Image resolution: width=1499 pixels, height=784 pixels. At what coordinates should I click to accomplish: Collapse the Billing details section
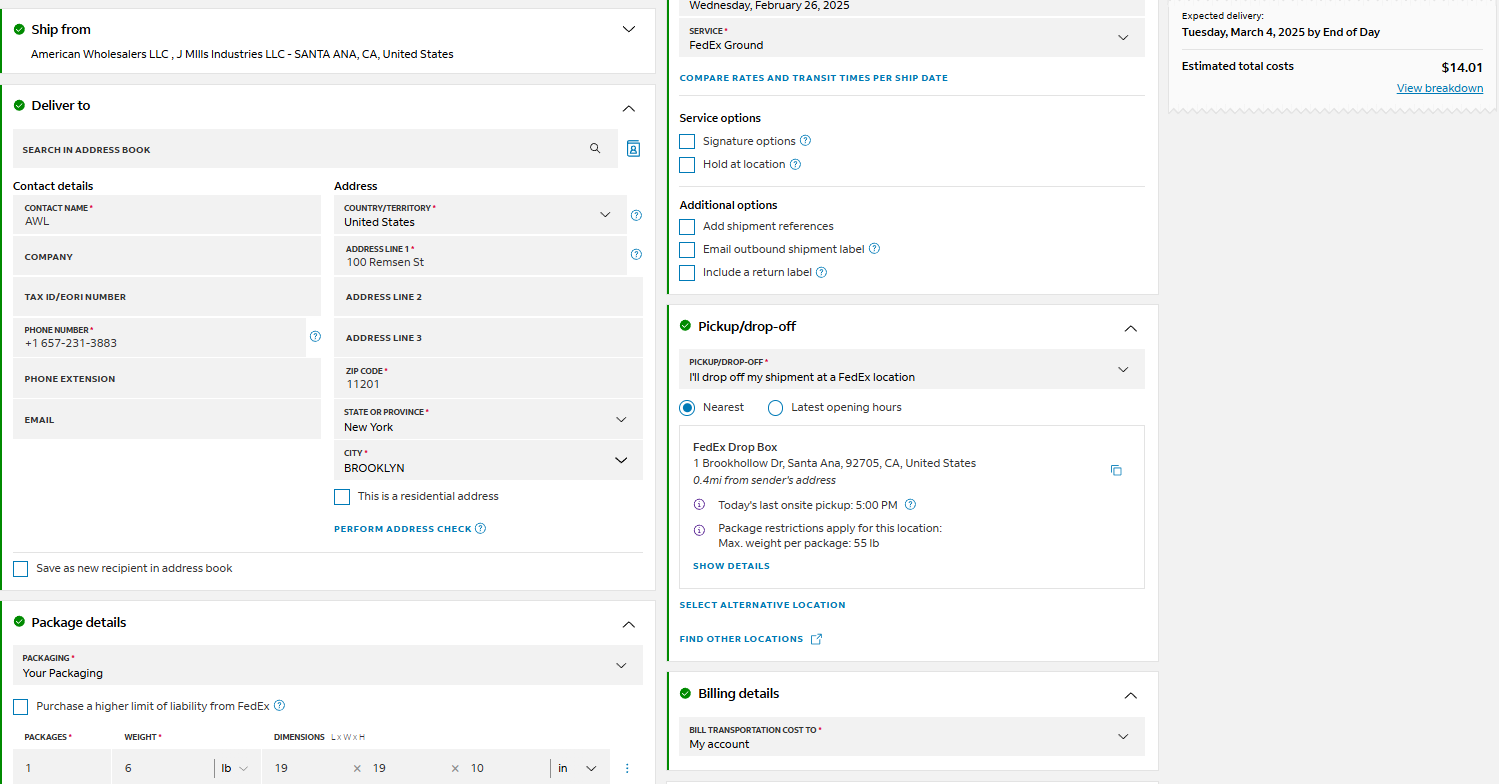pyautogui.click(x=1131, y=695)
